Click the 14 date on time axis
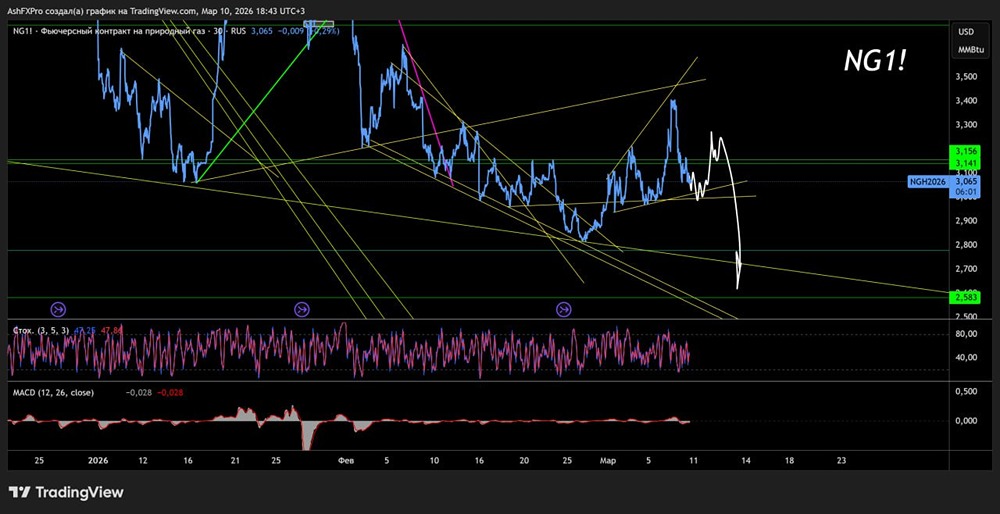 [744, 460]
